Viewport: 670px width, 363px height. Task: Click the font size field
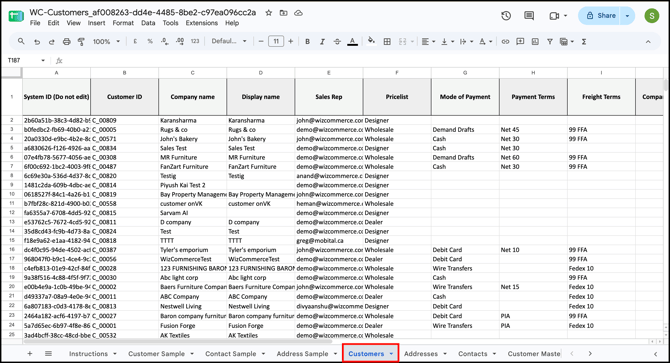point(276,41)
